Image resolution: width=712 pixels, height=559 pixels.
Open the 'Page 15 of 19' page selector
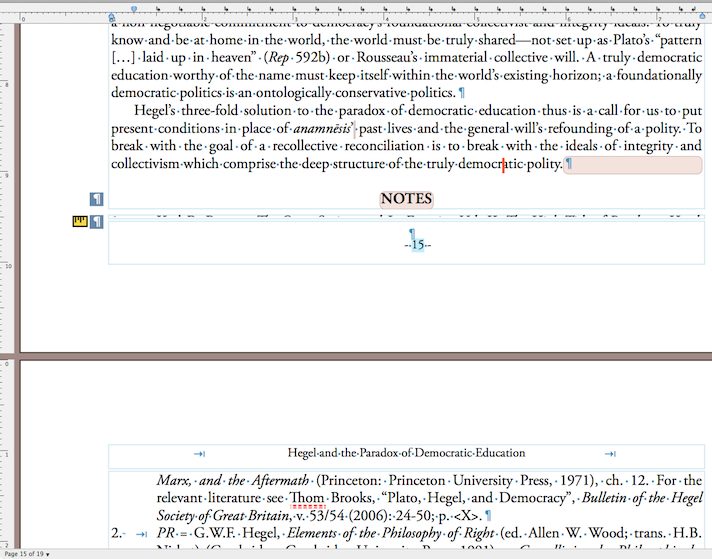(26, 554)
